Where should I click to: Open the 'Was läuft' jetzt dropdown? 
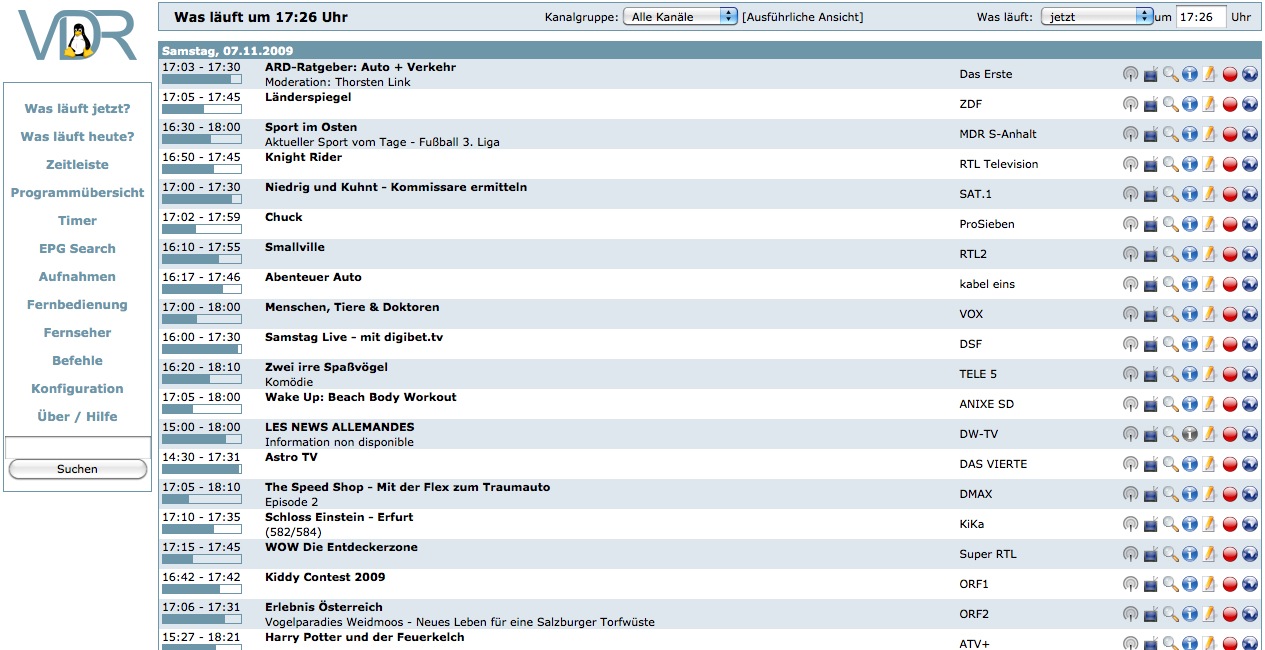click(1097, 17)
